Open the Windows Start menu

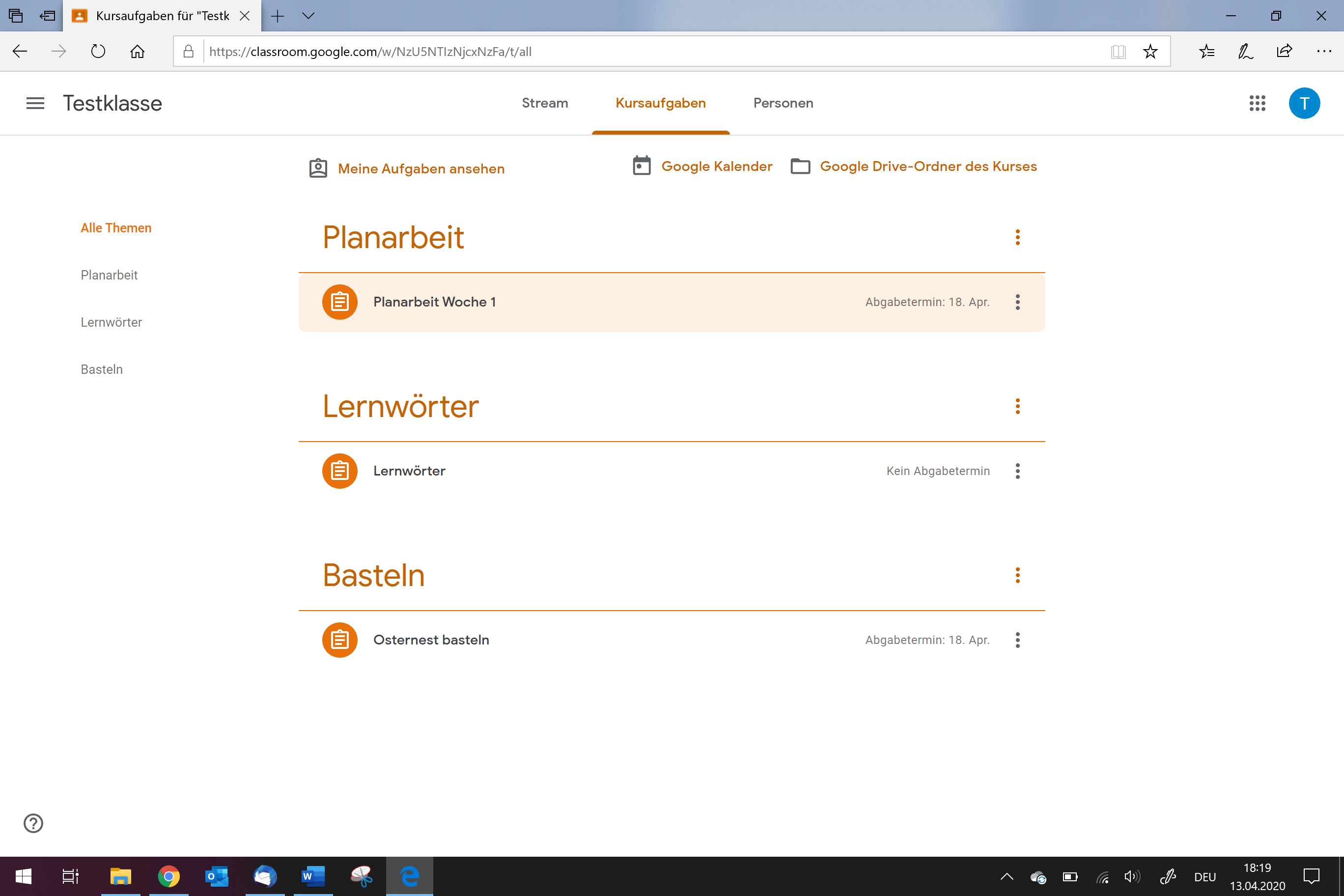click(24, 876)
